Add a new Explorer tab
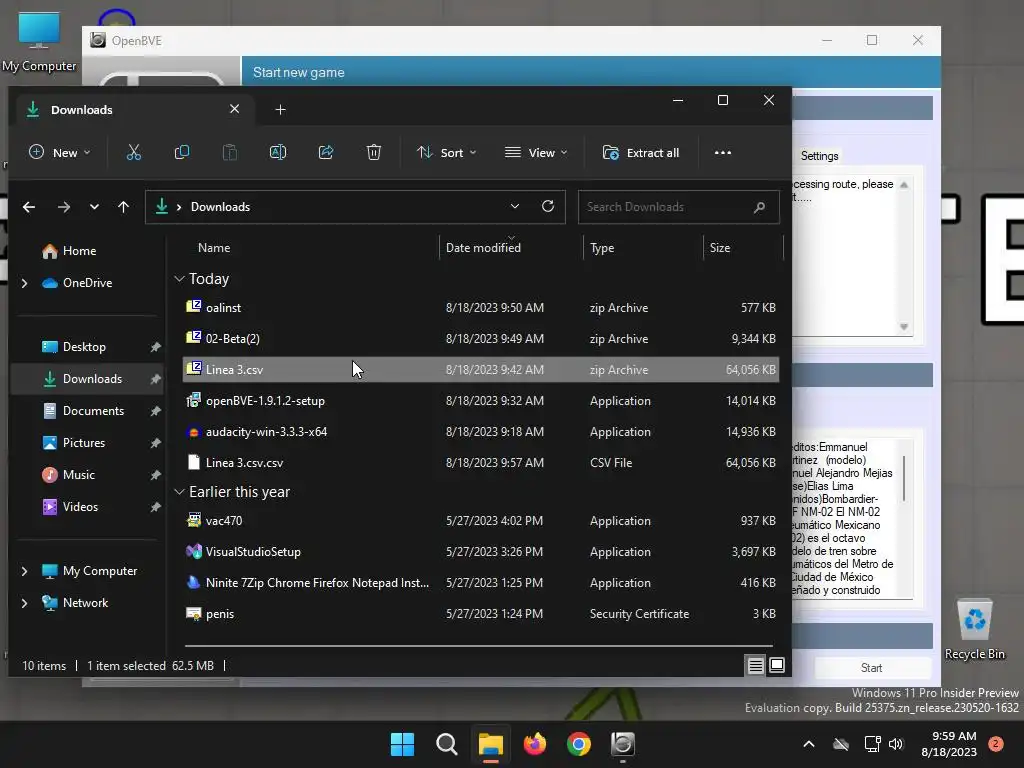Image resolution: width=1024 pixels, height=768 pixels. 280,110
